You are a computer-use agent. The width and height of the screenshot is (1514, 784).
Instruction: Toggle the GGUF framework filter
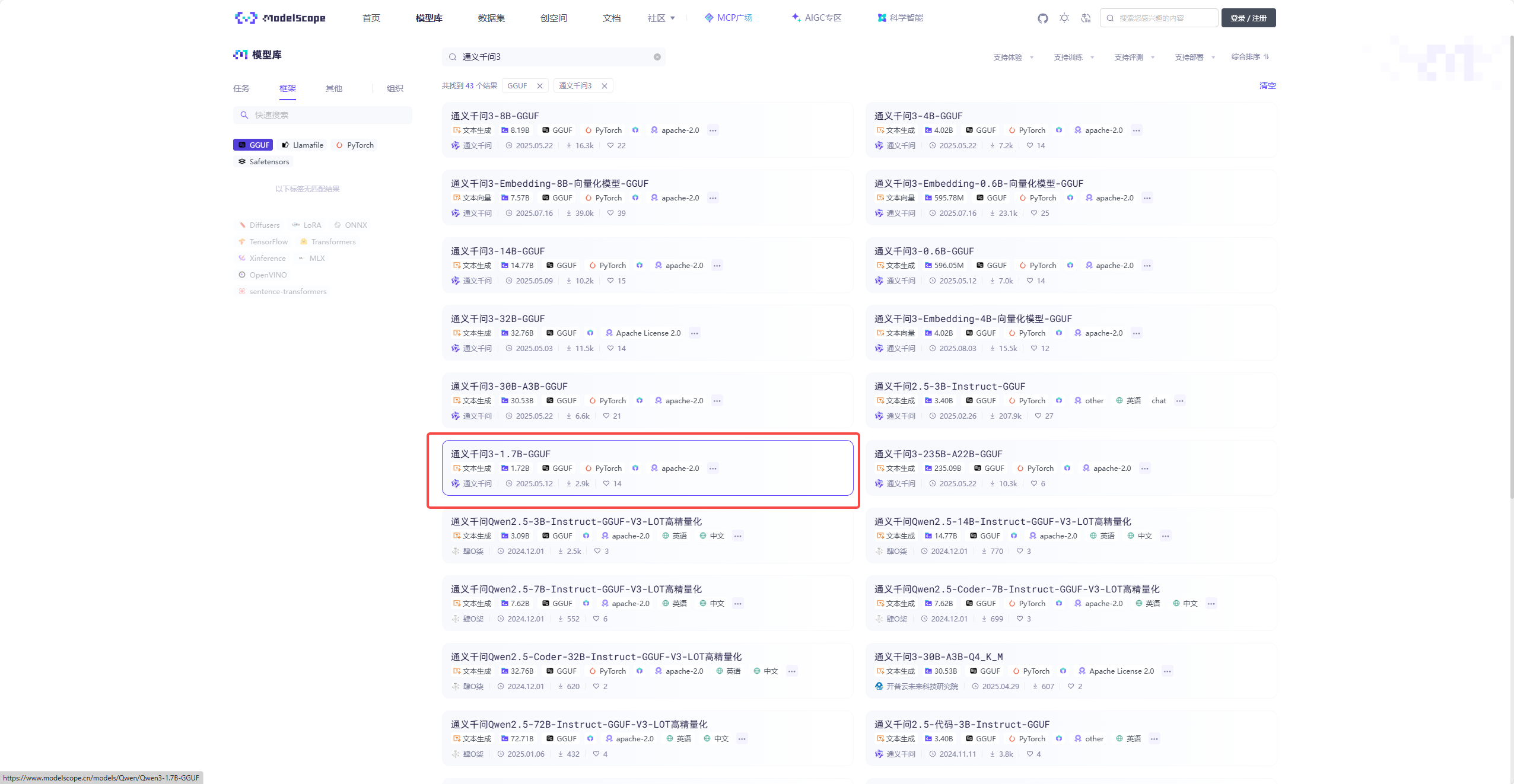tap(253, 145)
